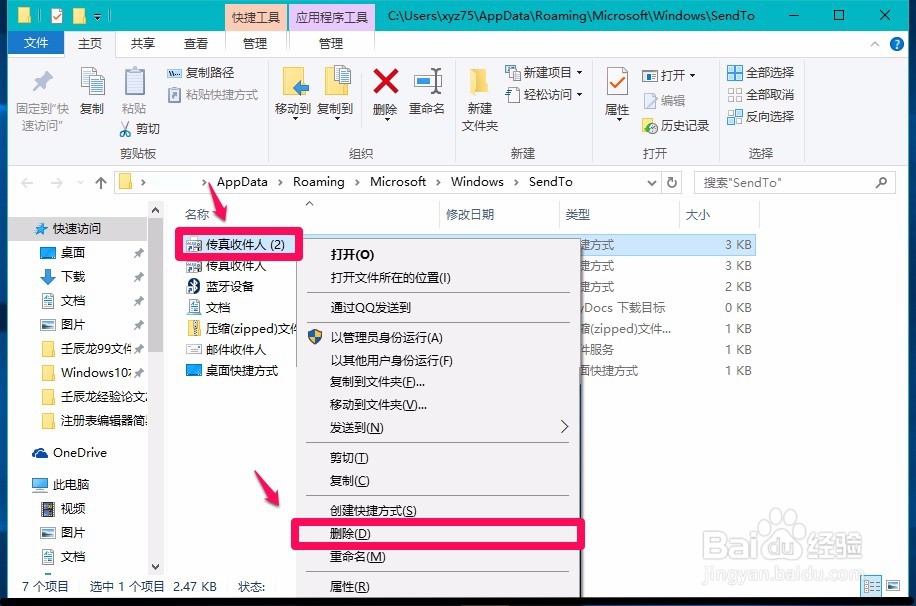Click AppData in the address breadcrumb

242,182
